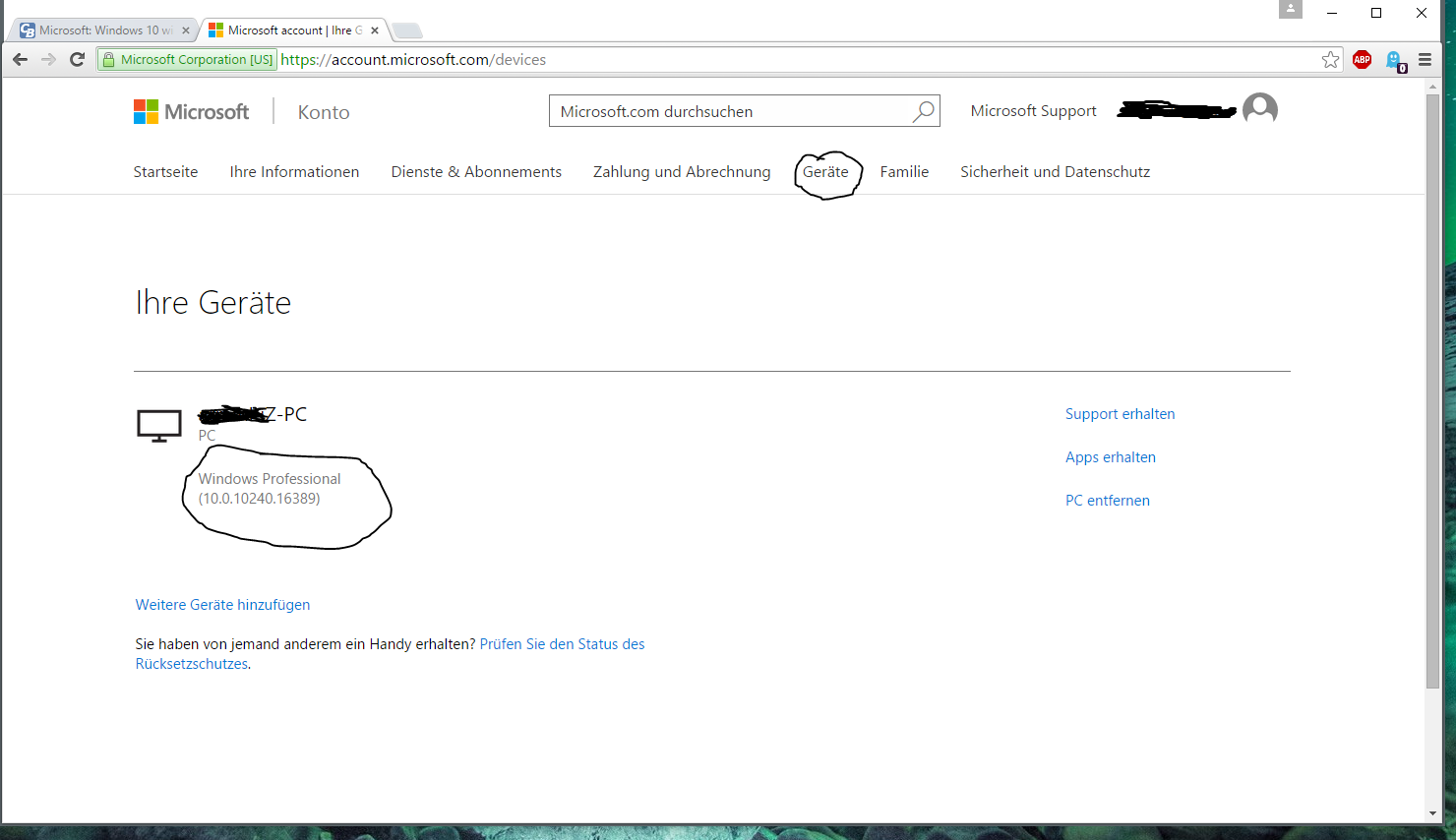Close the Microsoft: Windows 10 tab
This screenshot has width=1456, height=840.
click(x=186, y=30)
